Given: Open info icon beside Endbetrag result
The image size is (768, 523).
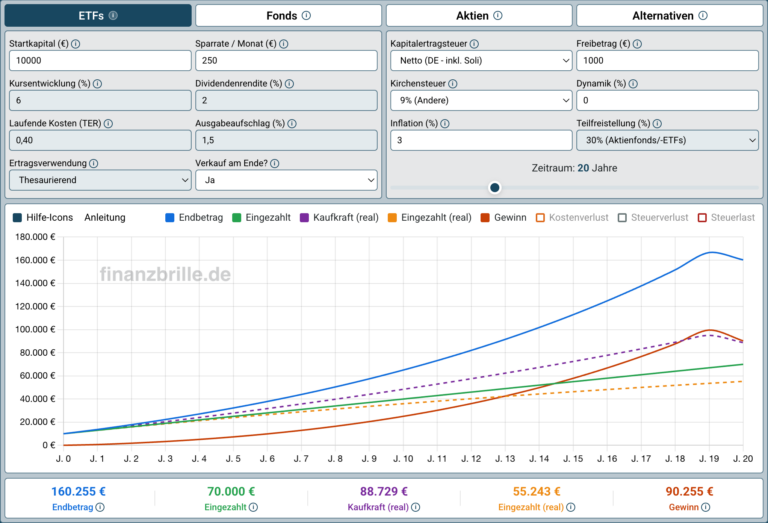Looking at the screenshot, I should pyautogui.click(x=100, y=507).
